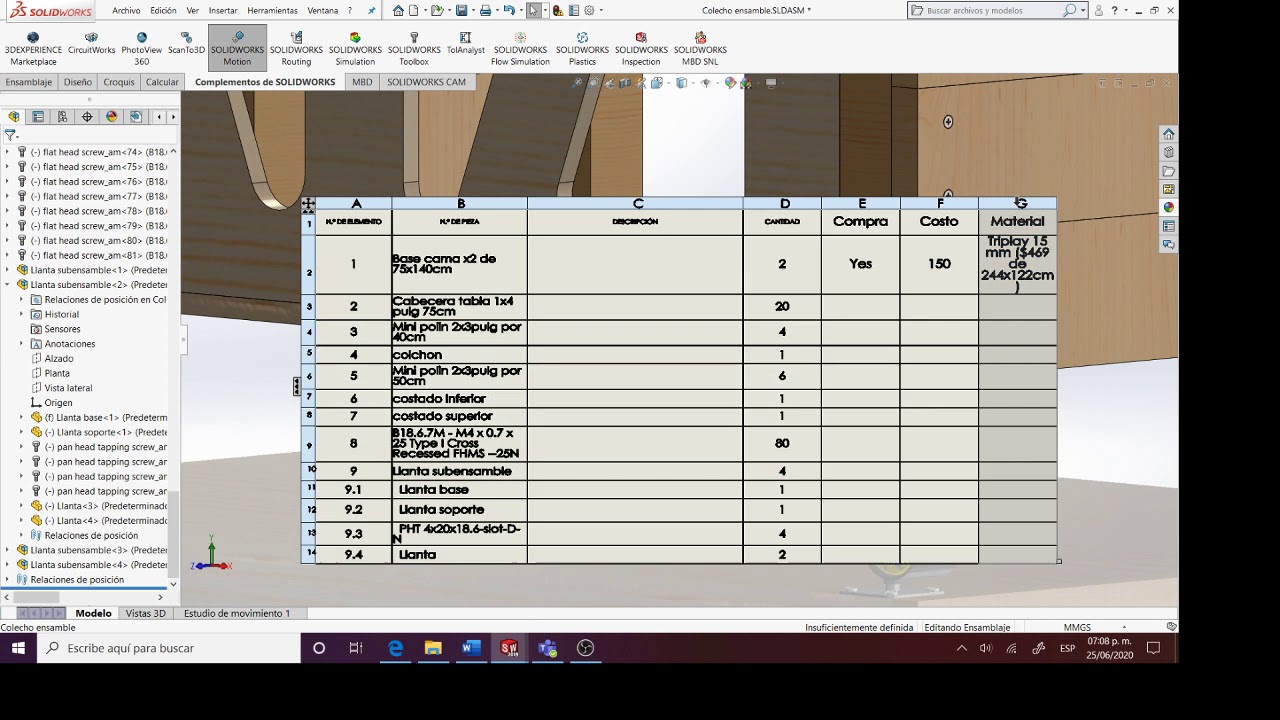This screenshot has width=1280, height=720.
Task: Expand the Anotaciones folder
Action: click(x=22, y=344)
